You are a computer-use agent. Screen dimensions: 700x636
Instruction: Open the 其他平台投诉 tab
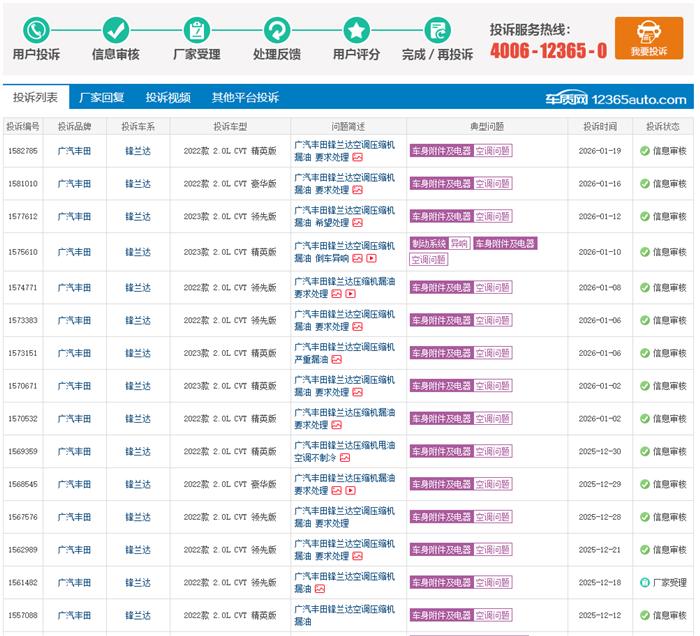tap(245, 98)
